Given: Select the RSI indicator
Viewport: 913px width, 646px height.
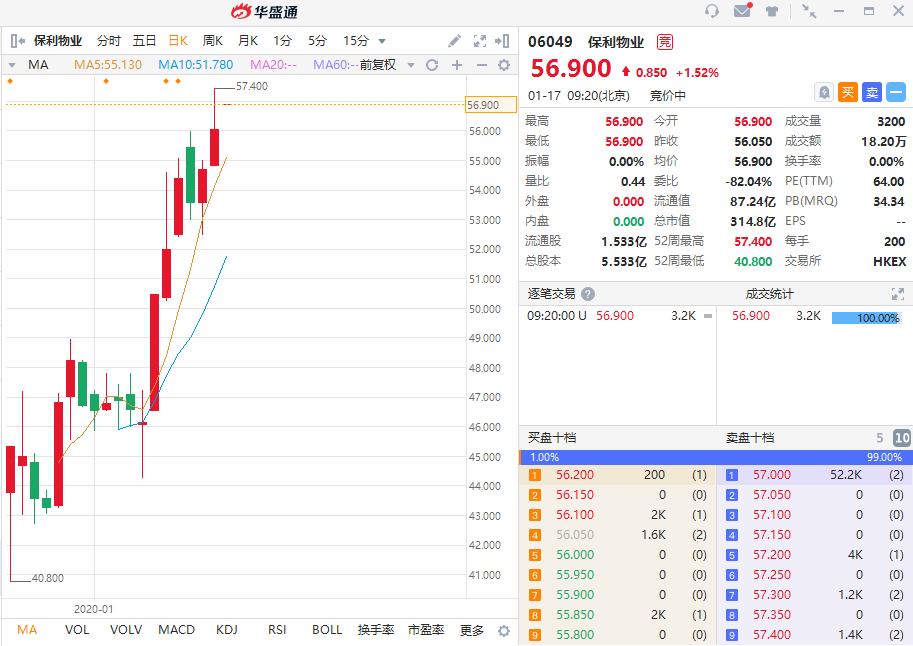Looking at the screenshot, I should tap(277, 630).
